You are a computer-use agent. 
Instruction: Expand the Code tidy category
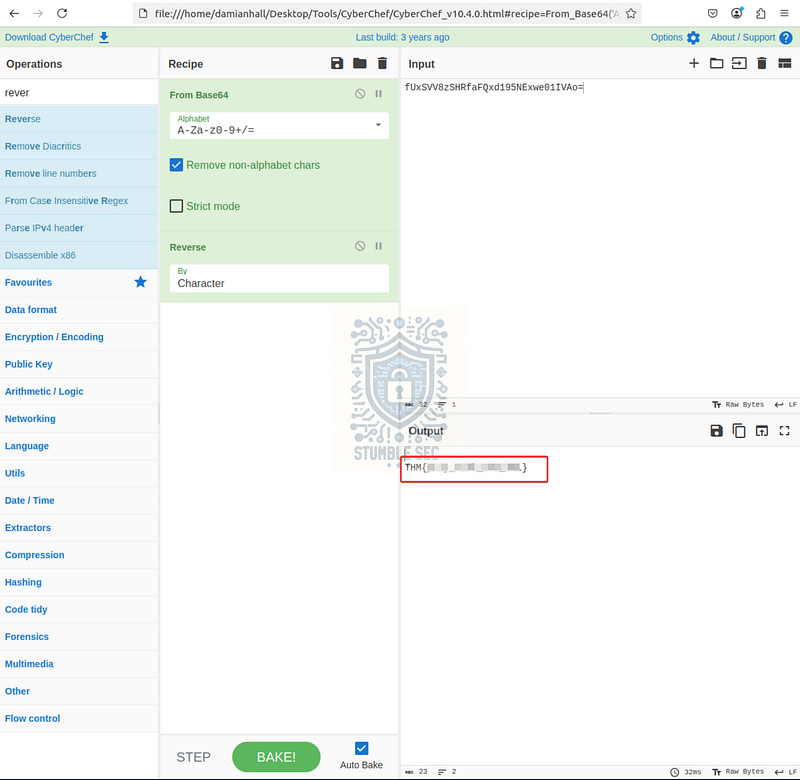(79, 609)
